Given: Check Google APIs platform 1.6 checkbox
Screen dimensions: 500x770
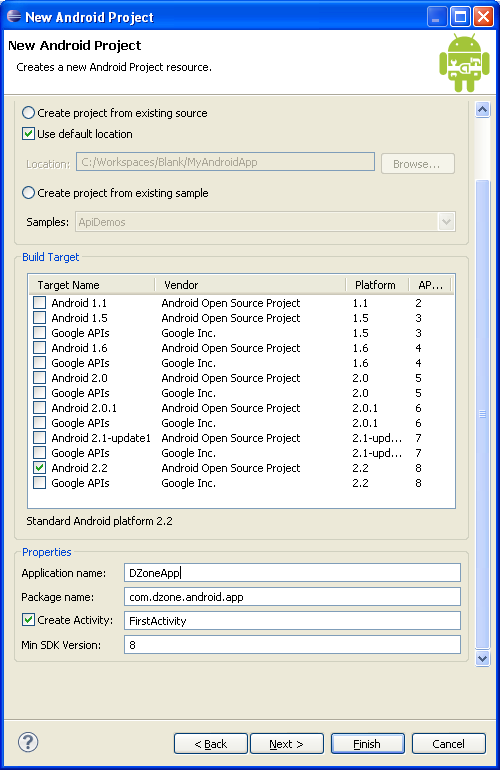Looking at the screenshot, I should click(x=39, y=362).
